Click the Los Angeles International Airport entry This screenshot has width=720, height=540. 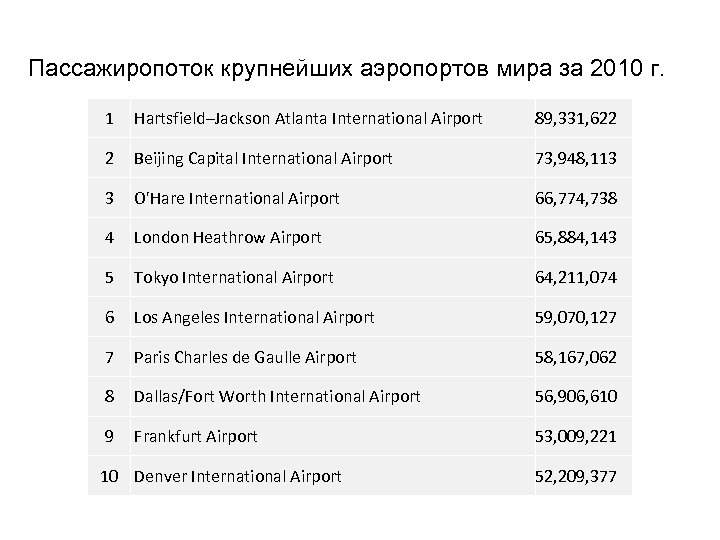254,317
